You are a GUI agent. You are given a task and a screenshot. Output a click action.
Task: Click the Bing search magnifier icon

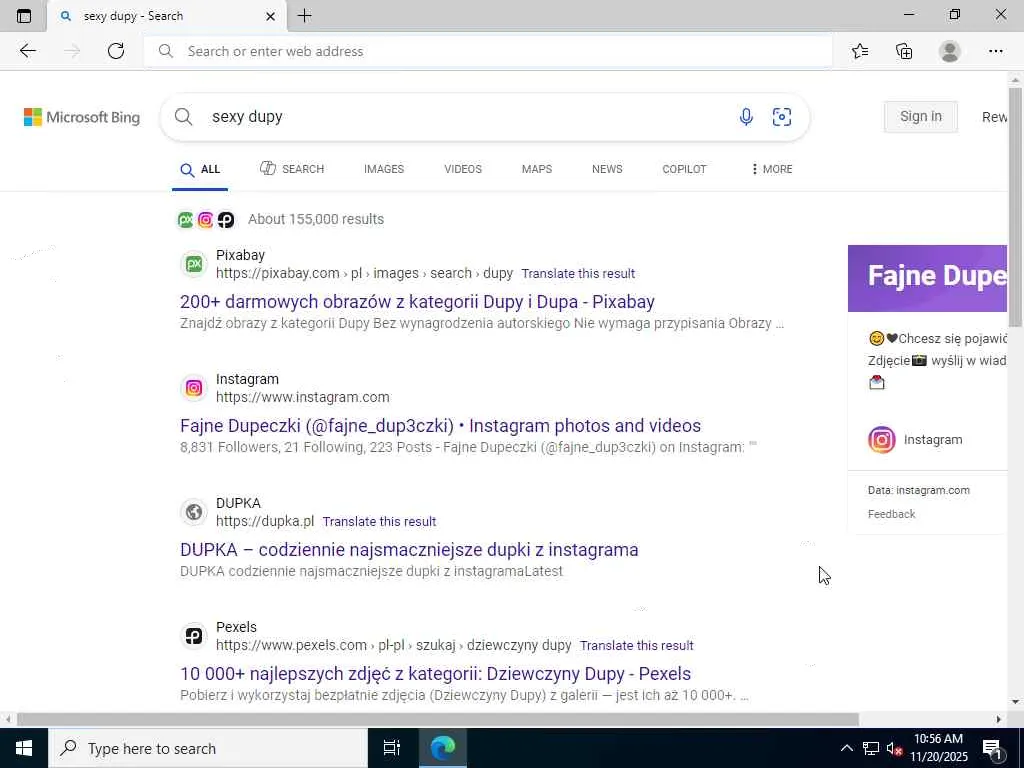pos(184,117)
